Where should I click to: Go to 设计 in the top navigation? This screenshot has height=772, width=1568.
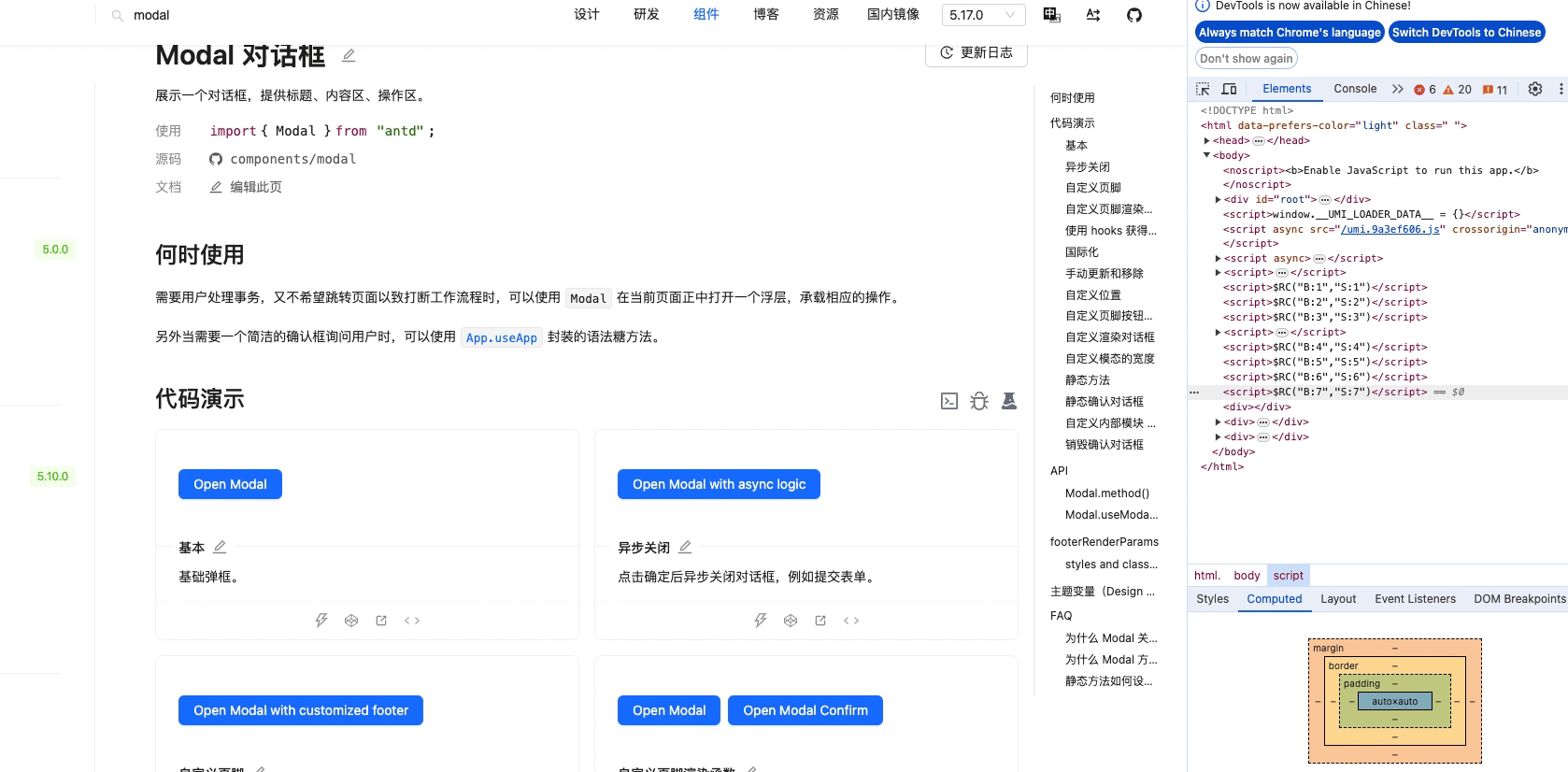pyautogui.click(x=587, y=15)
